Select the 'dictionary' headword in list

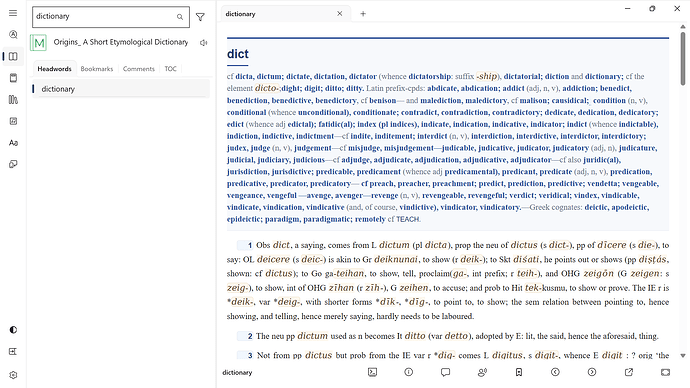click(121, 89)
